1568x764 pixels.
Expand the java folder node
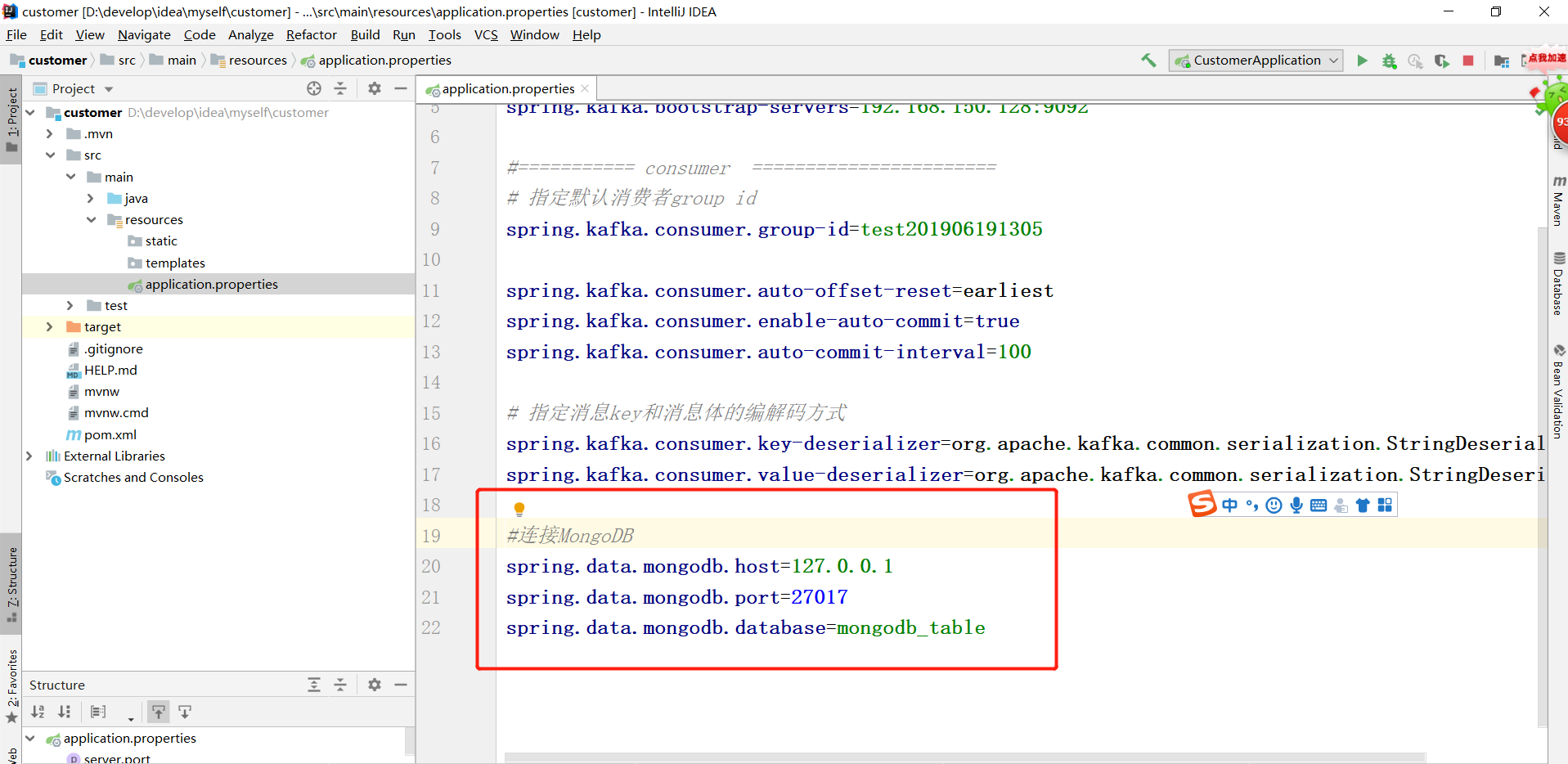91,198
